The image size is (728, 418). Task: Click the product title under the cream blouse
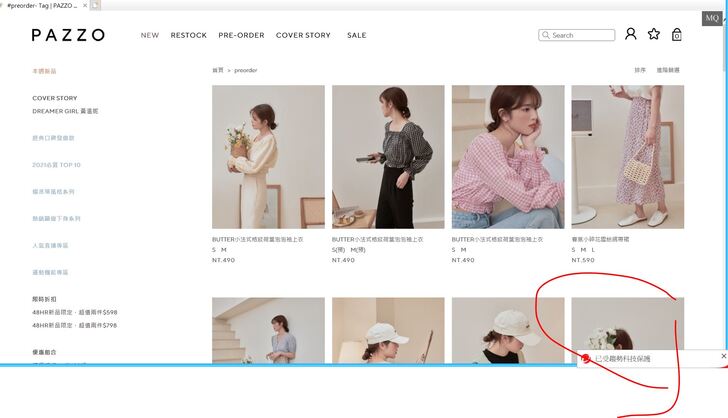pos(258,239)
